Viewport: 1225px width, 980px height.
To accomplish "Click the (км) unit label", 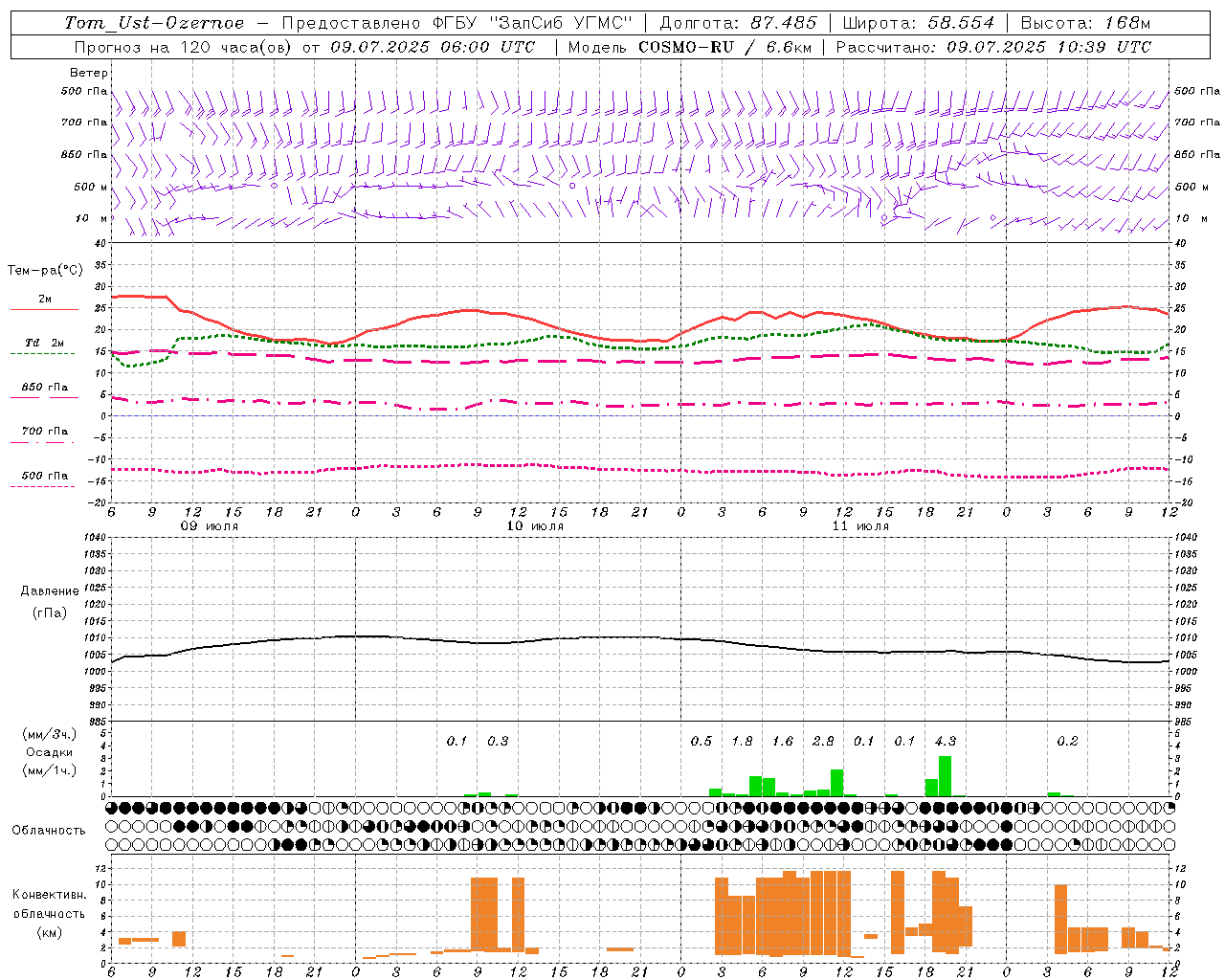I will tap(49, 932).
